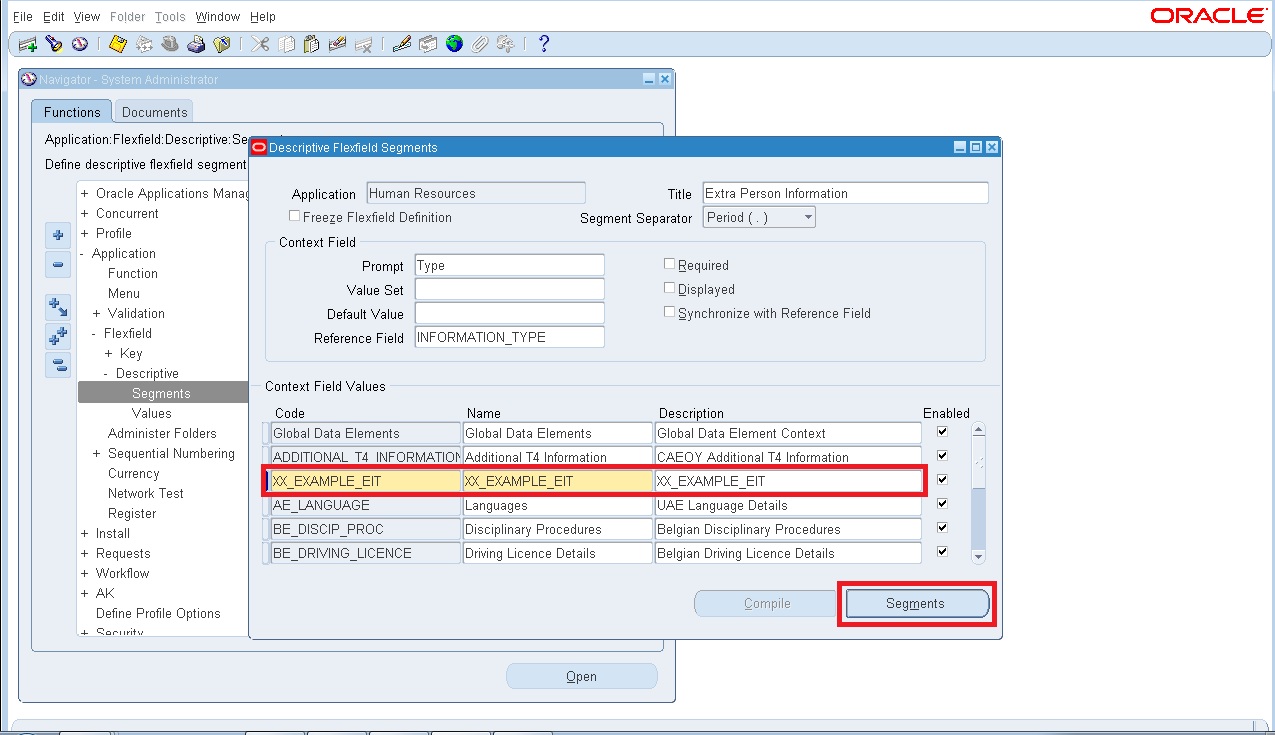1275x735 pixels.
Task: Toggle Enabled checkbox for XX_EXAMPLE_EIT row
Action: coord(941,480)
